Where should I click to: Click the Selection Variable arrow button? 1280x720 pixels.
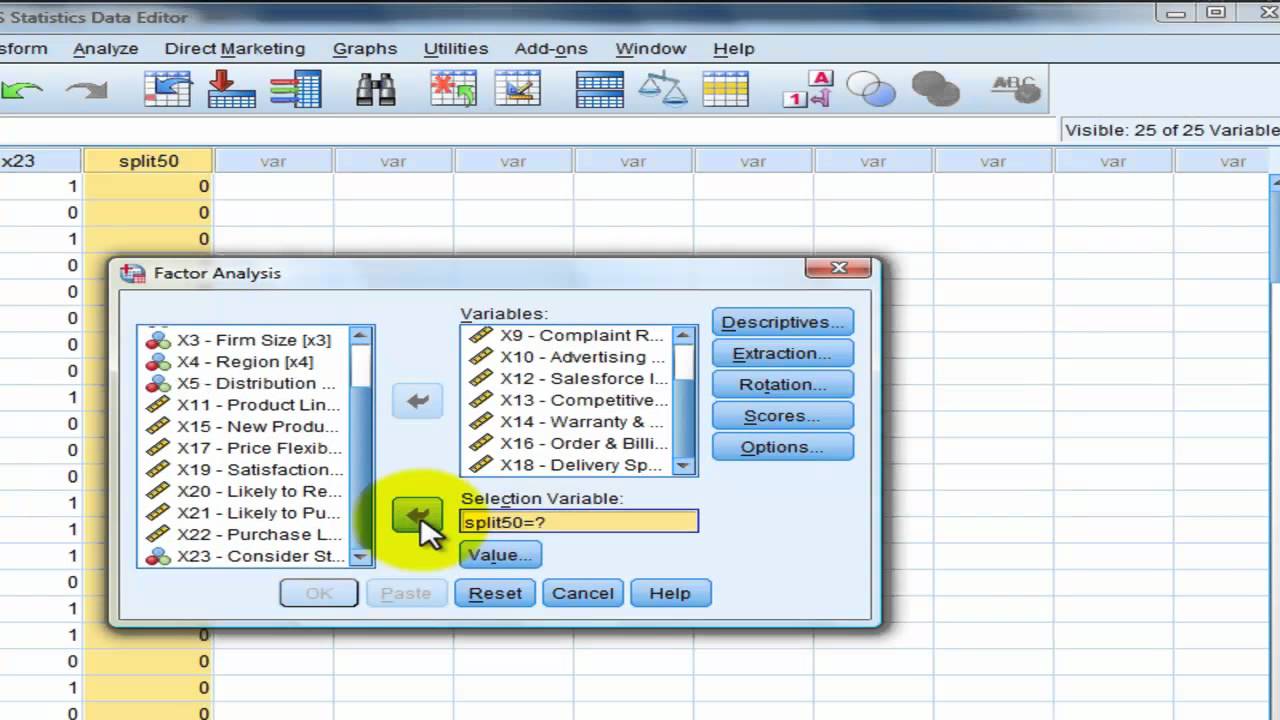[417, 516]
